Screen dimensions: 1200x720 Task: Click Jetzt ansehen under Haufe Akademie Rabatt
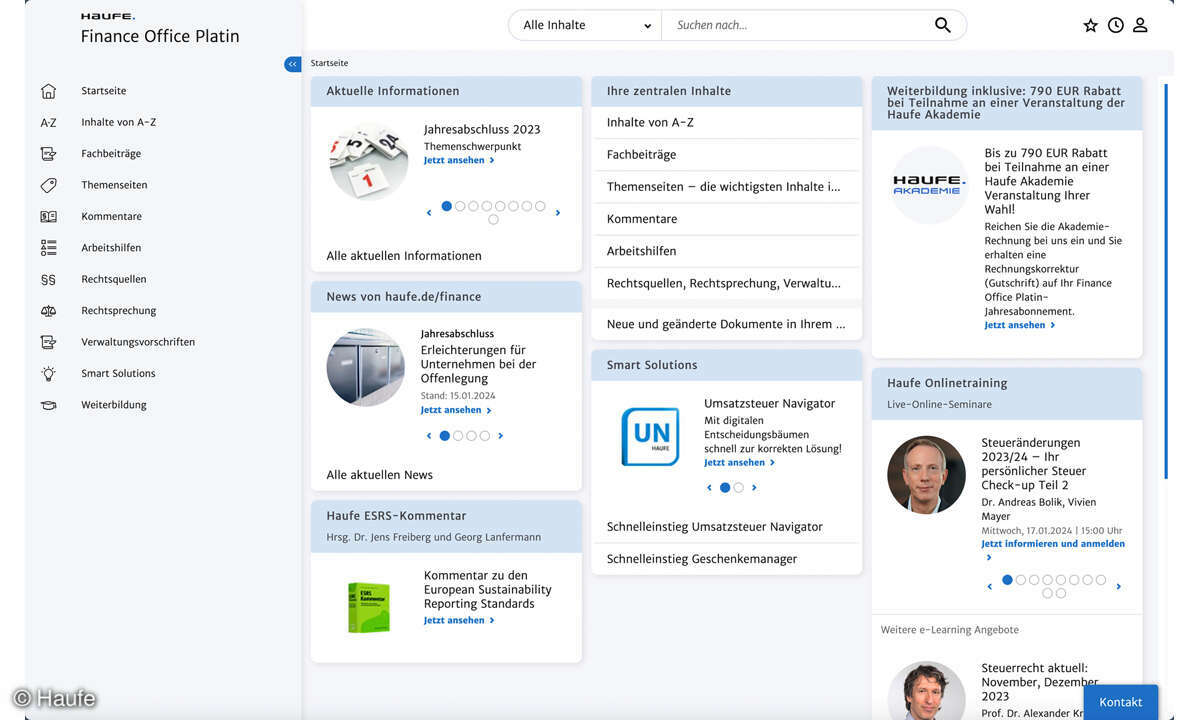[x=1020, y=325]
